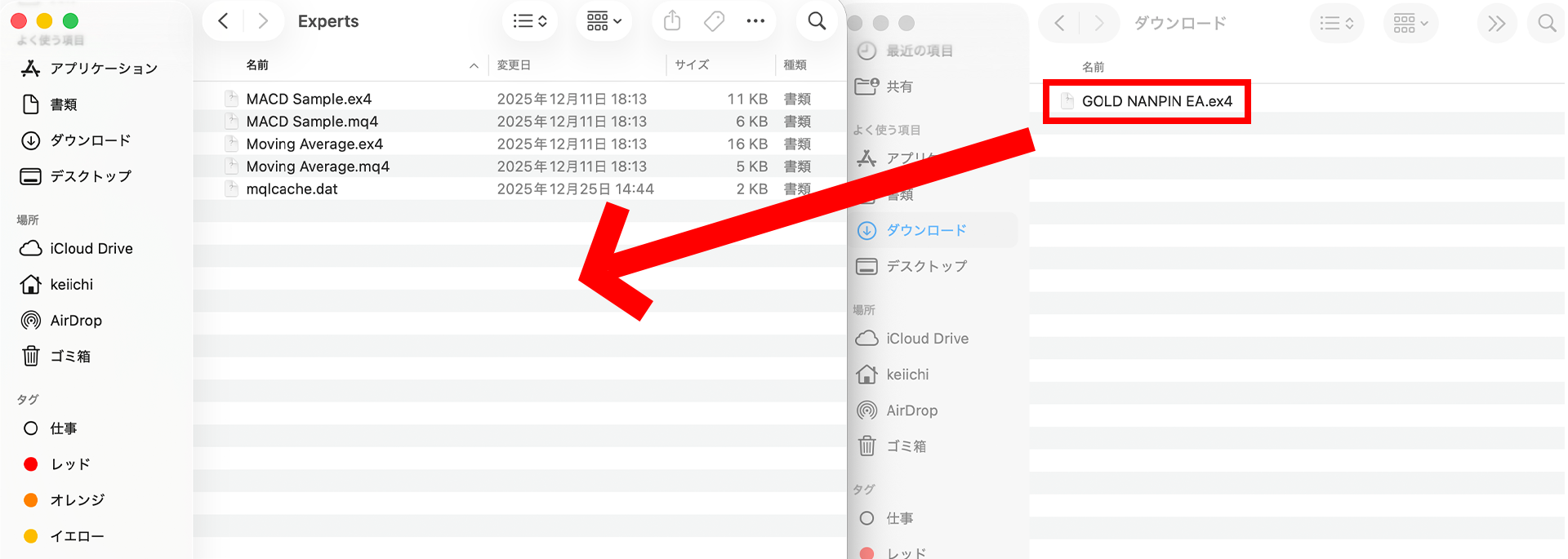Open the search magnifier in Experts window

[817, 21]
